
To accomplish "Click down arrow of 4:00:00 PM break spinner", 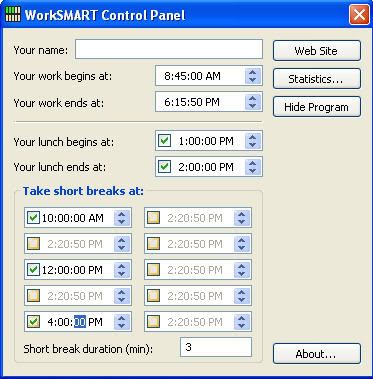I will (122, 326).
